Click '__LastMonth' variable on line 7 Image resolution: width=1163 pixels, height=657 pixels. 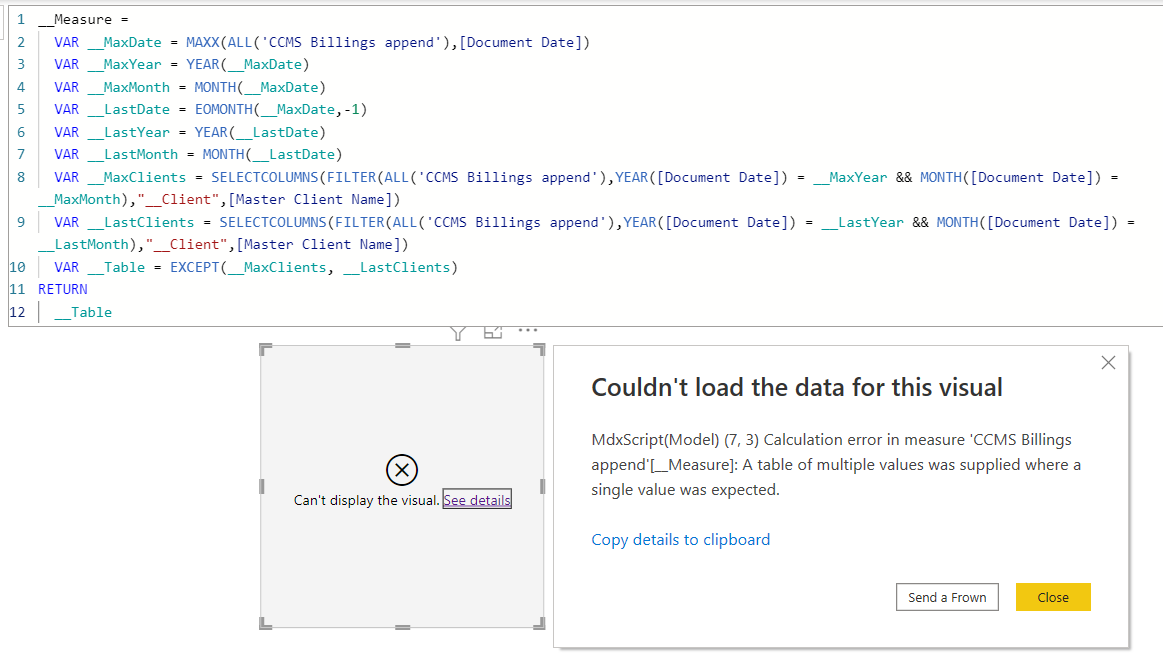click(x=133, y=154)
